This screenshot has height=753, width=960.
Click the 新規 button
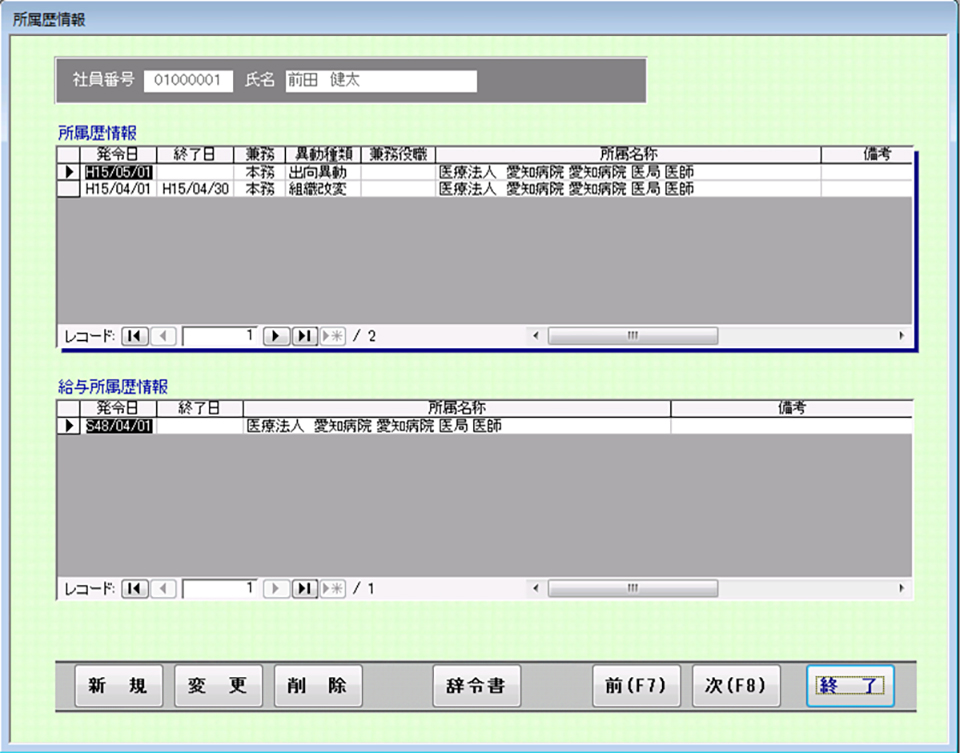pos(119,686)
